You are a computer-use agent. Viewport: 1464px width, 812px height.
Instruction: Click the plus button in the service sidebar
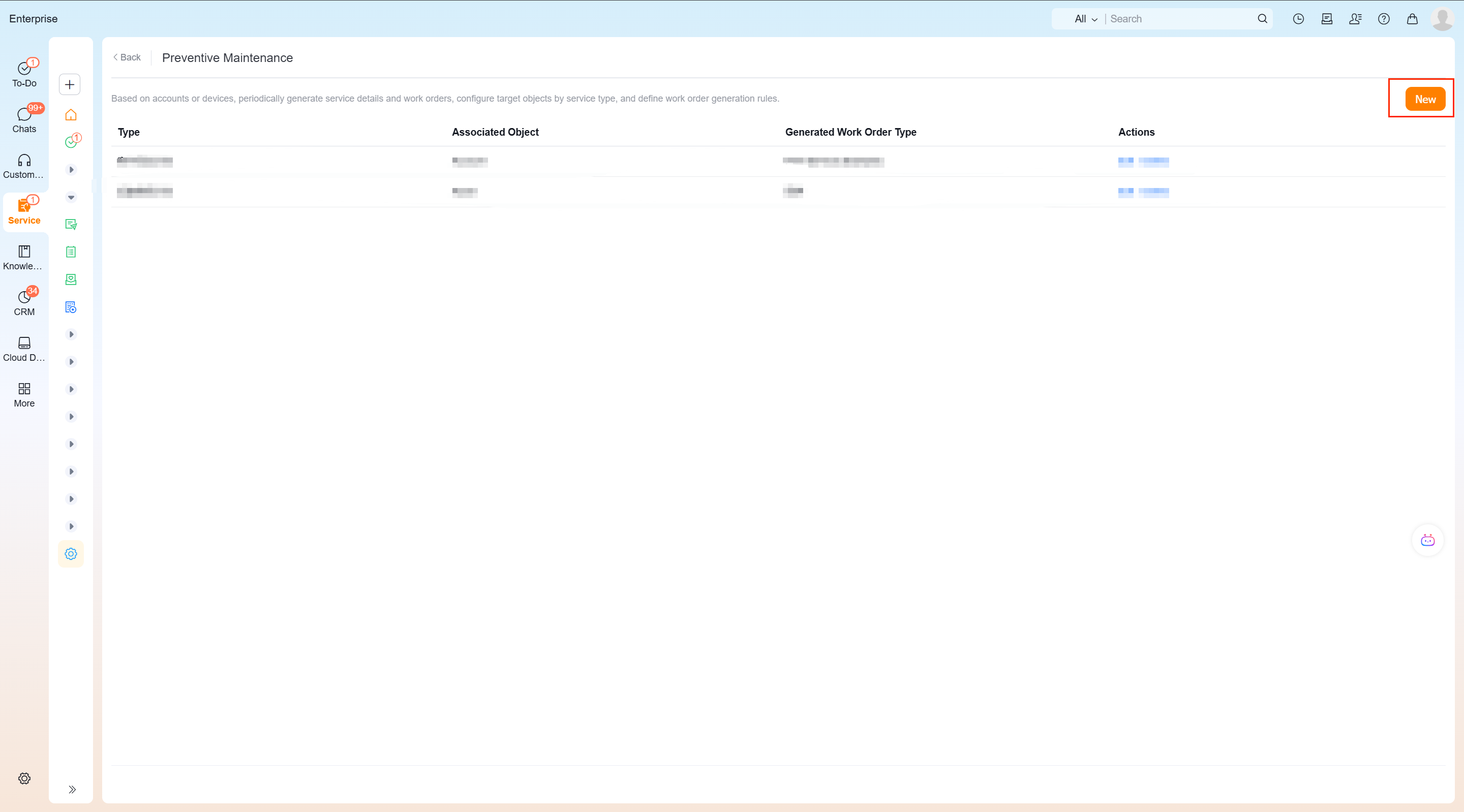point(70,85)
